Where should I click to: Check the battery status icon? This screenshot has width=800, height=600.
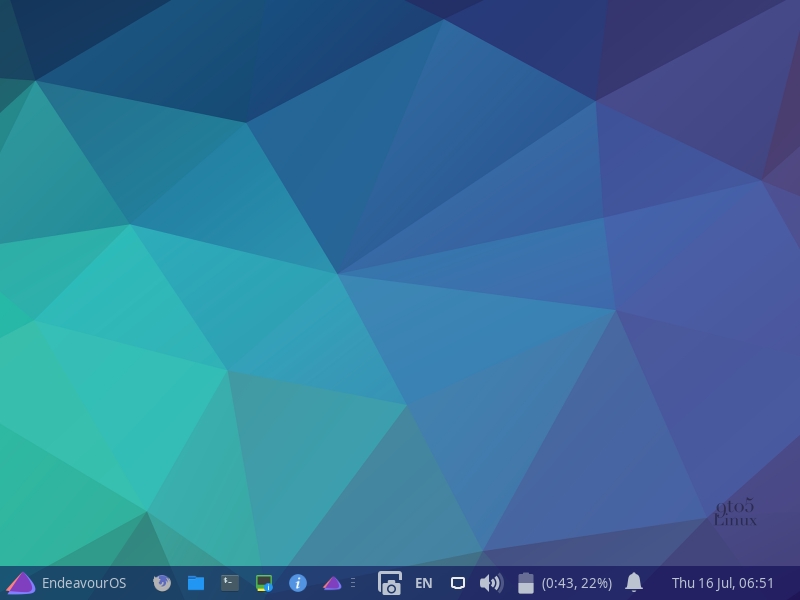pyautogui.click(x=524, y=582)
